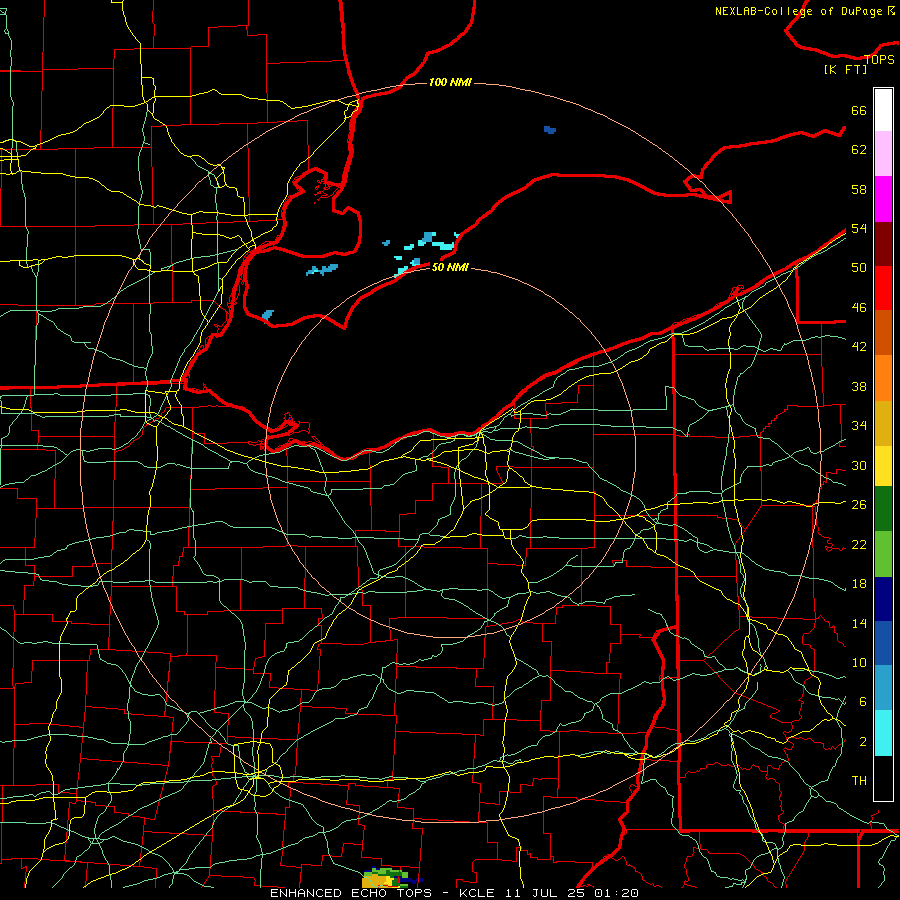This screenshot has width=900, height=900.
Task: Click the white swatch in the tops legend
Action: click(883, 110)
